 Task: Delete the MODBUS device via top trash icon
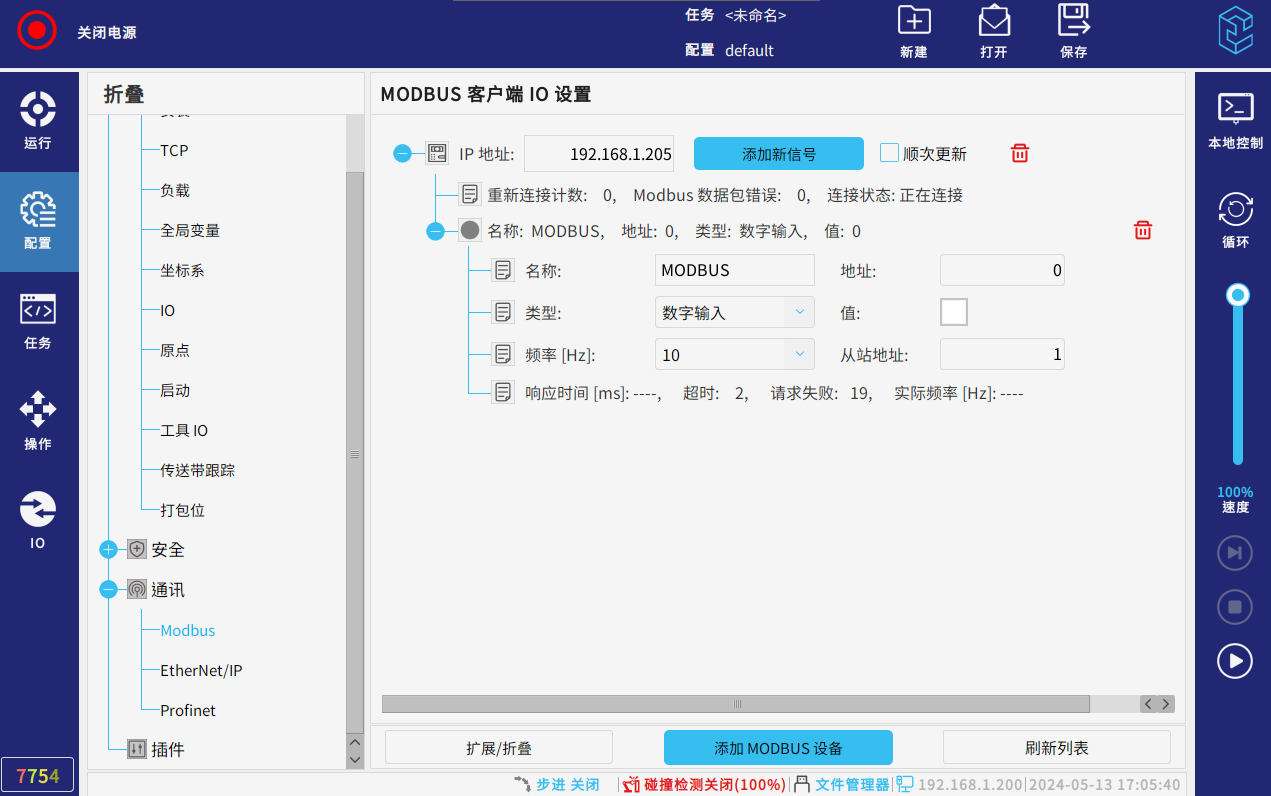point(1019,153)
